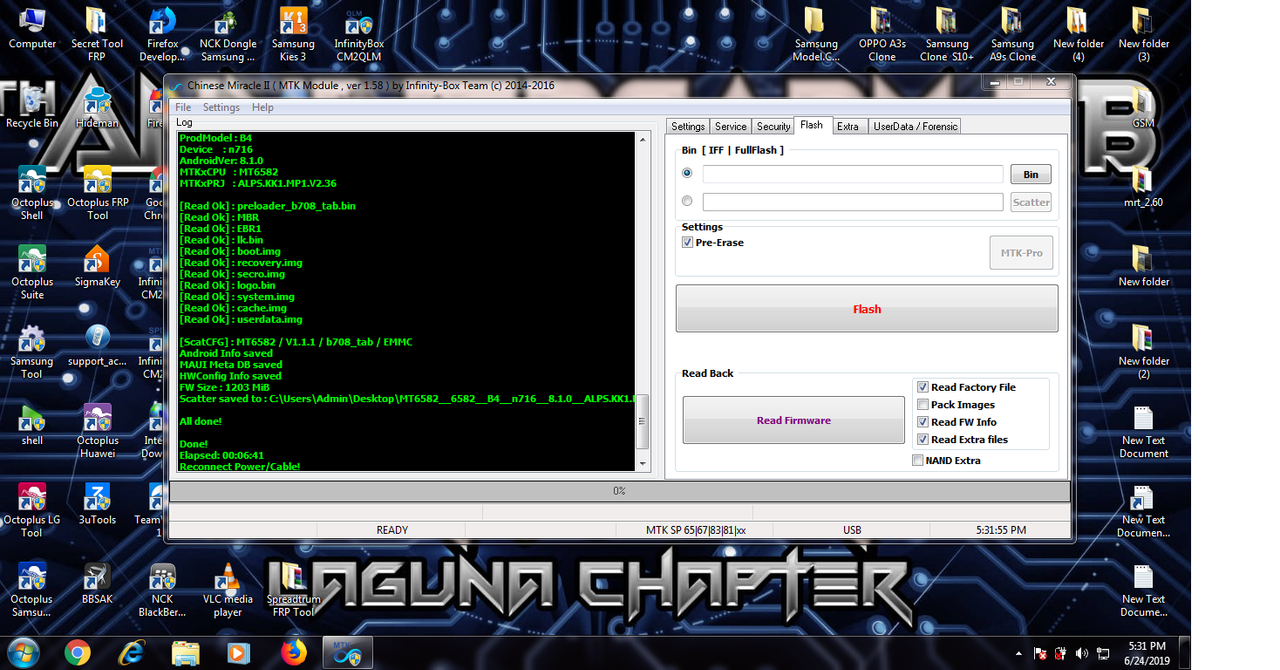Open Samsung Model folder on desktop
1280x670 pixels.
pyautogui.click(x=816, y=35)
